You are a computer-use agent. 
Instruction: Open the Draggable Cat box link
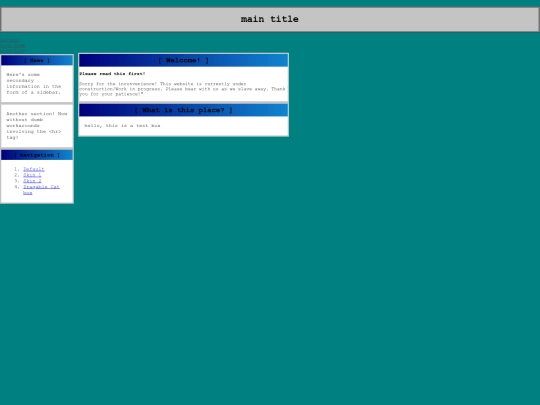click(41, 190)
